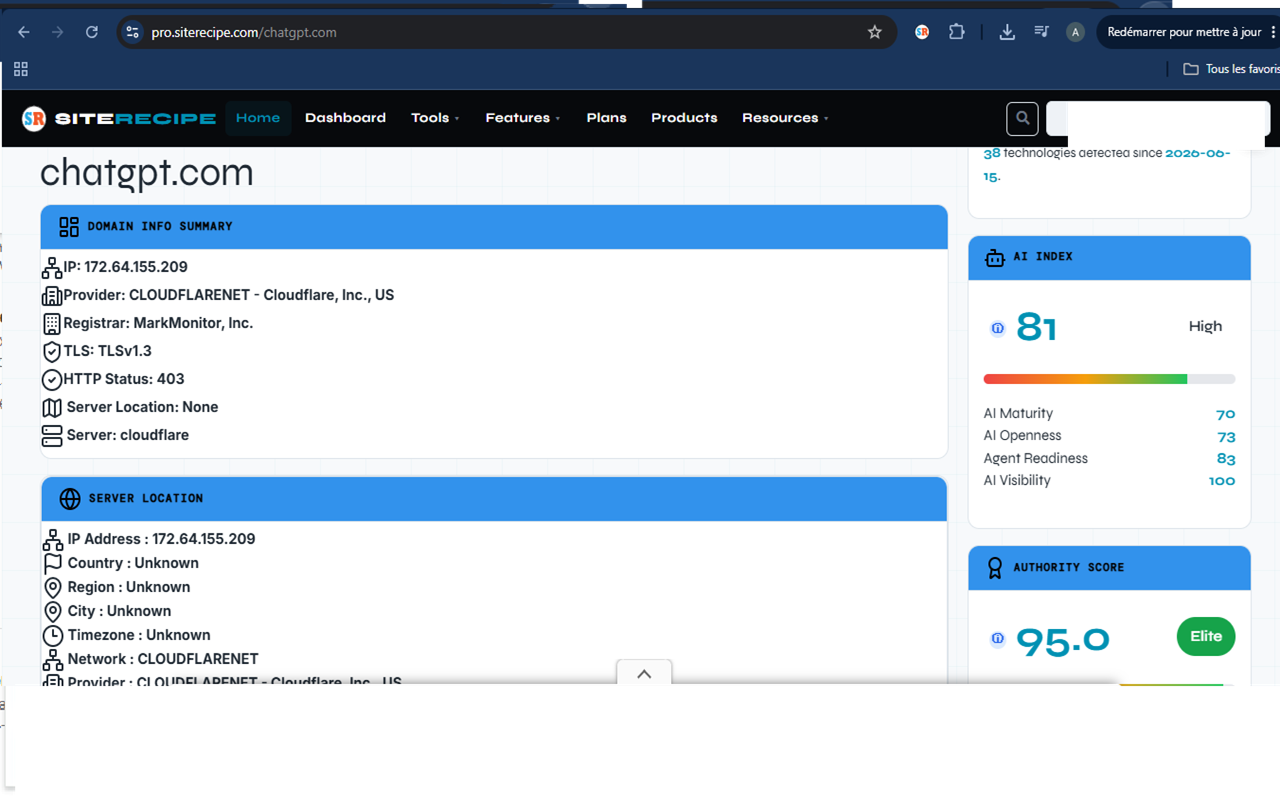Open the Dashboard nav item
Screen dimensions: 1280x800
coord(345,118)
